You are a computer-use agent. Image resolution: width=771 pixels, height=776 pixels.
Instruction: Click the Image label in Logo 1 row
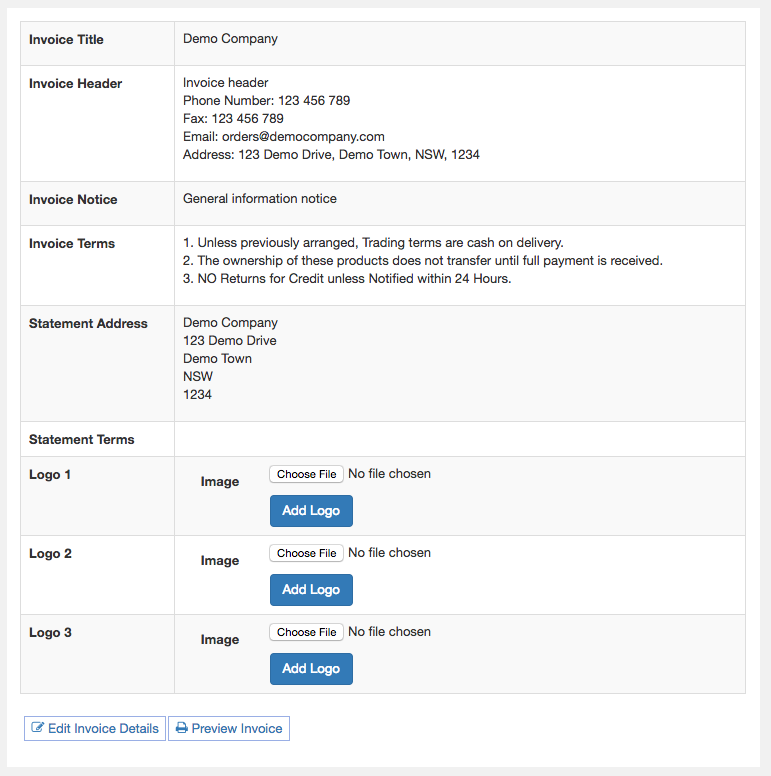click(x=220, y=482)
